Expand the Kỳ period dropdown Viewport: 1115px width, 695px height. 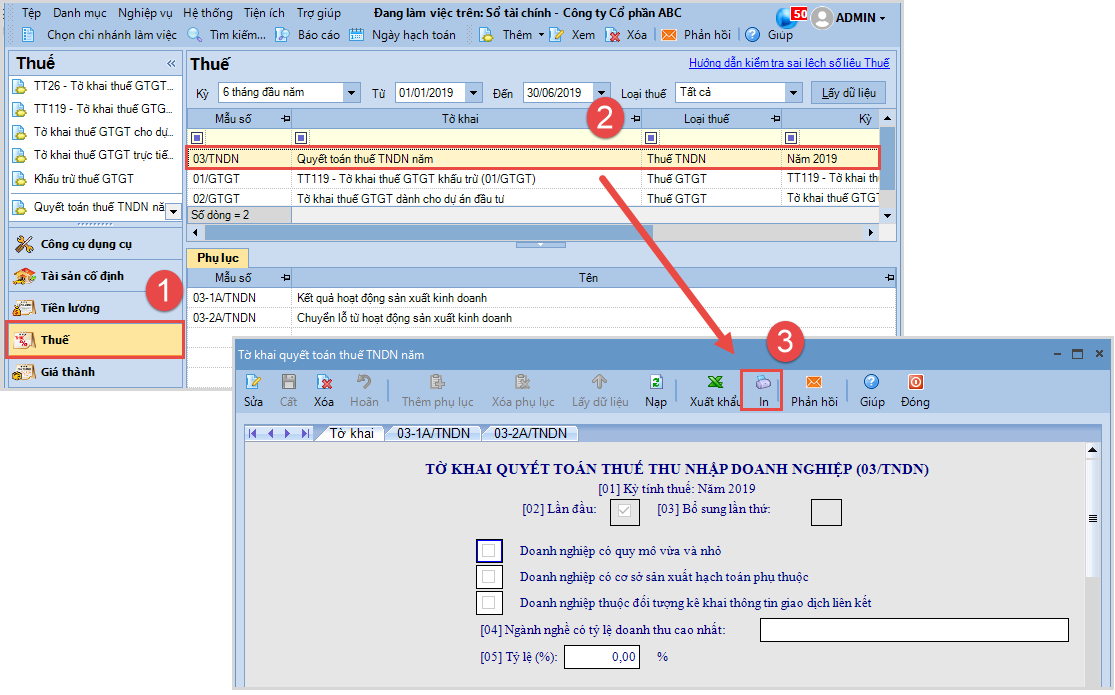351,93
